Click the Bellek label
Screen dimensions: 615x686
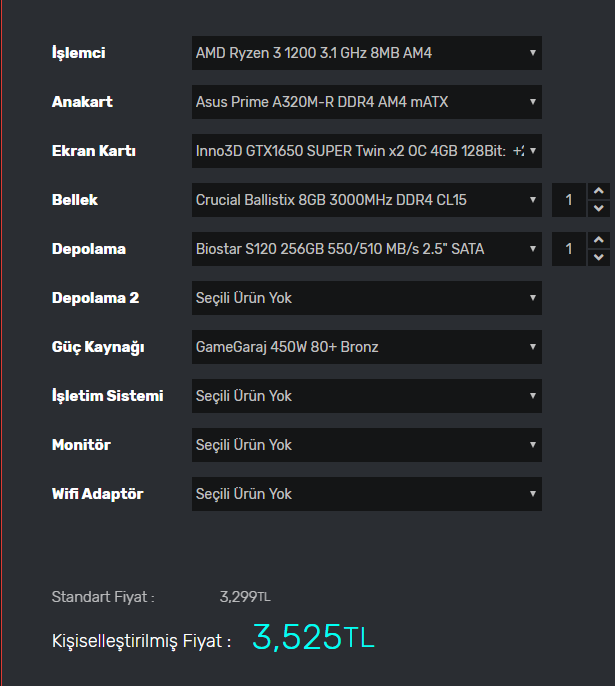pyautogui.click(x=75, y=200)
